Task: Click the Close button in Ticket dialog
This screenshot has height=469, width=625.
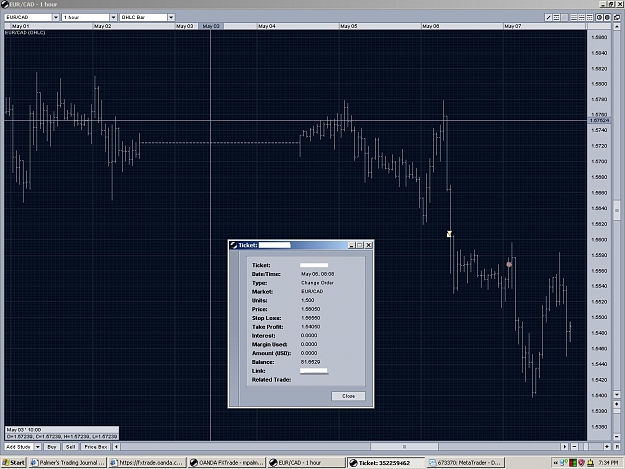Action: (348, 396)
